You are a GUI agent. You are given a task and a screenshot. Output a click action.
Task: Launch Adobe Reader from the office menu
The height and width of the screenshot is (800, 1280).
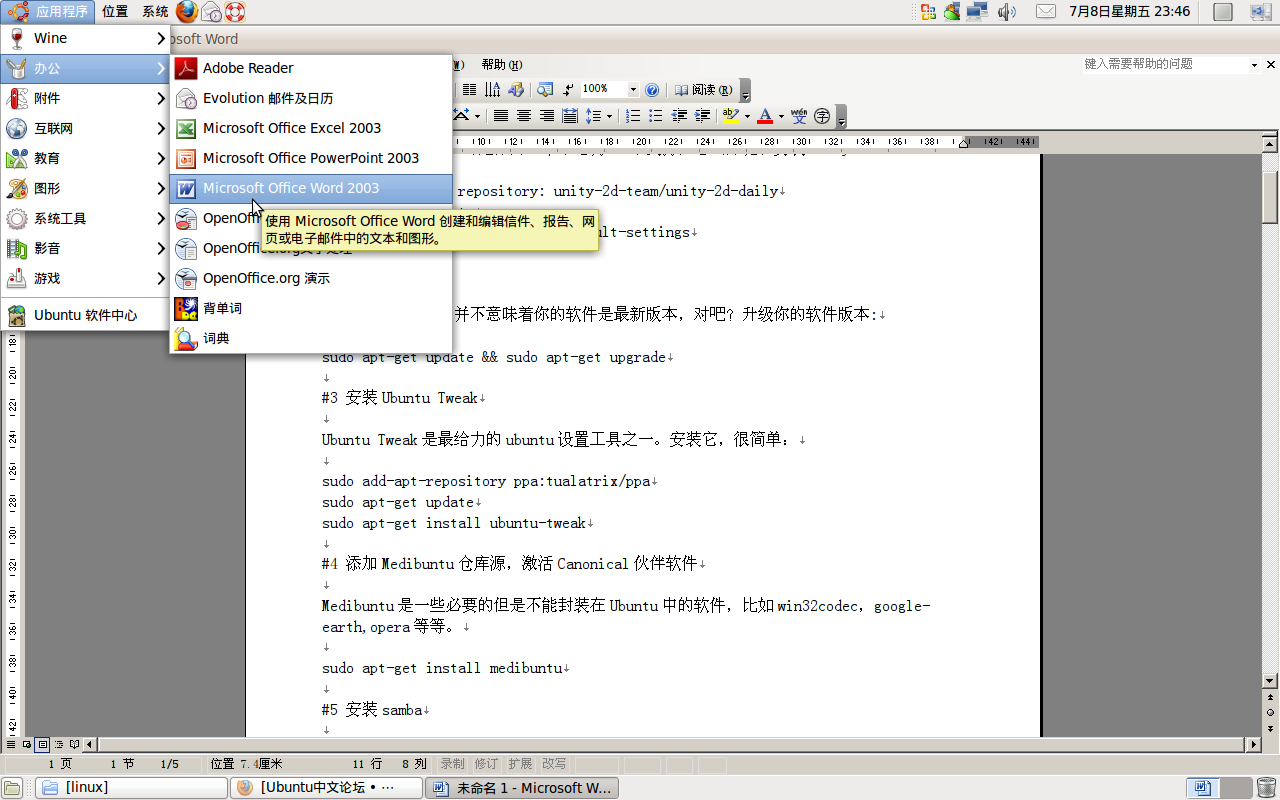pyautogui.click(x=311, y=68)
